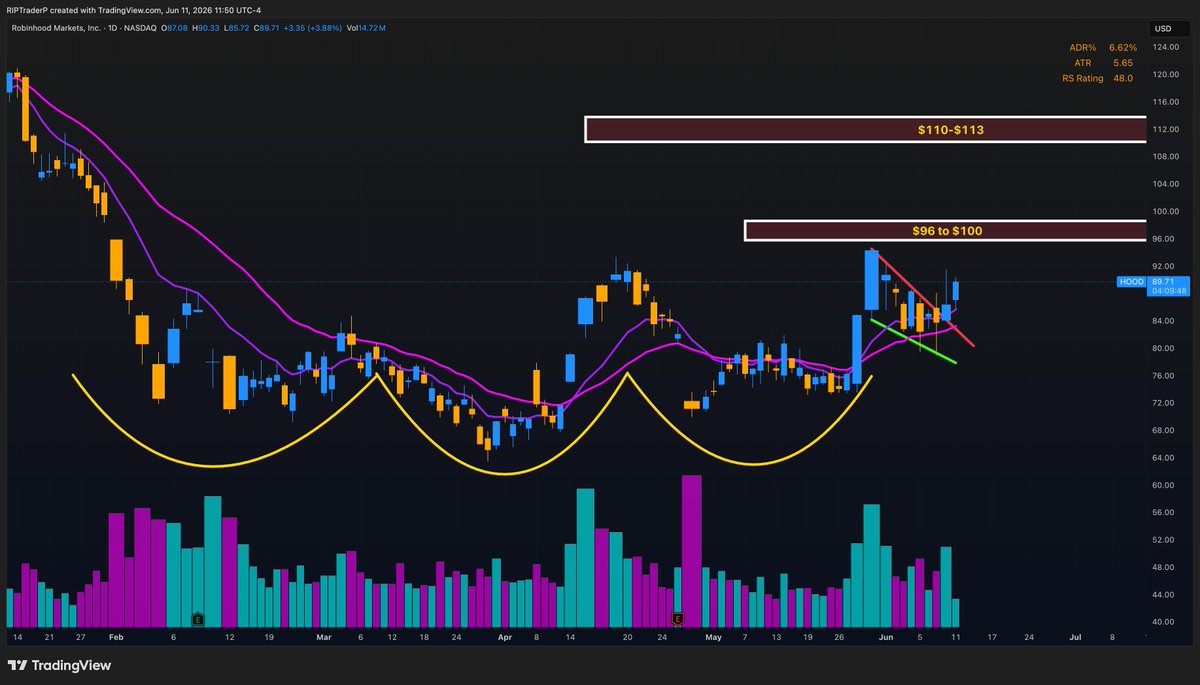Click the Jul label on time axis
The width and height of the screenshot is (1200, 685).
tap(1075, 636)
